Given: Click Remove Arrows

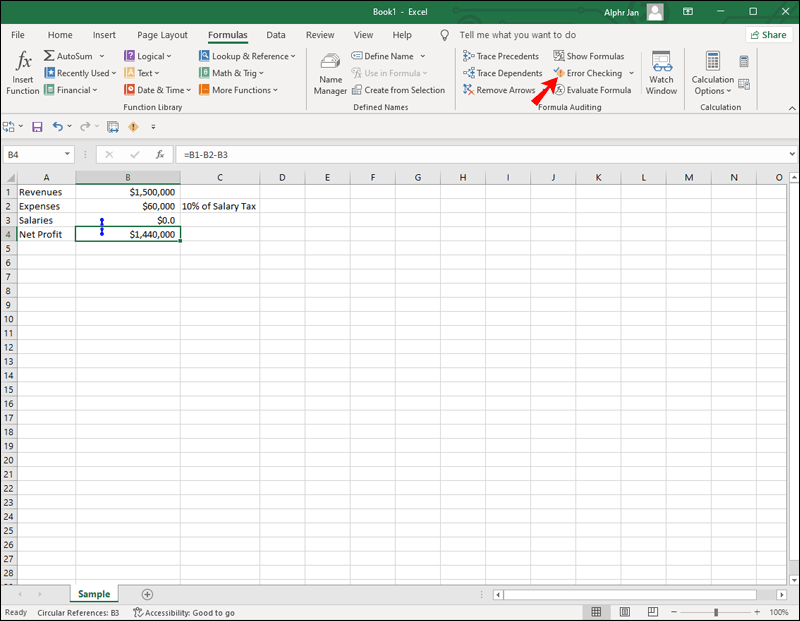Looking at the screenshot, I should pyautogui.click(x=499, y=90).
